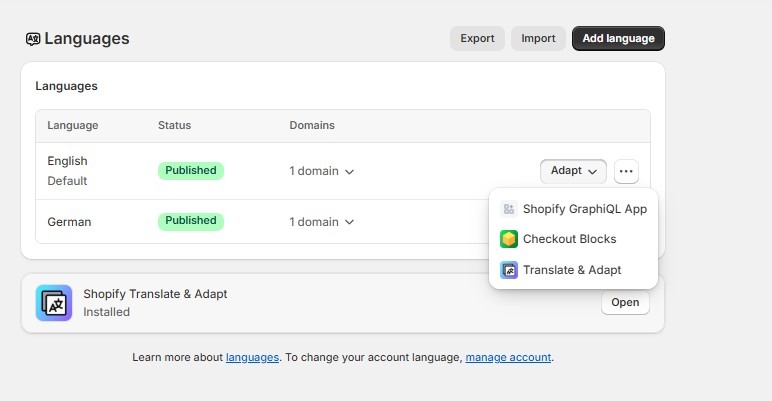
Task: Follow the manage account link
Action: [x=508, y=358]
